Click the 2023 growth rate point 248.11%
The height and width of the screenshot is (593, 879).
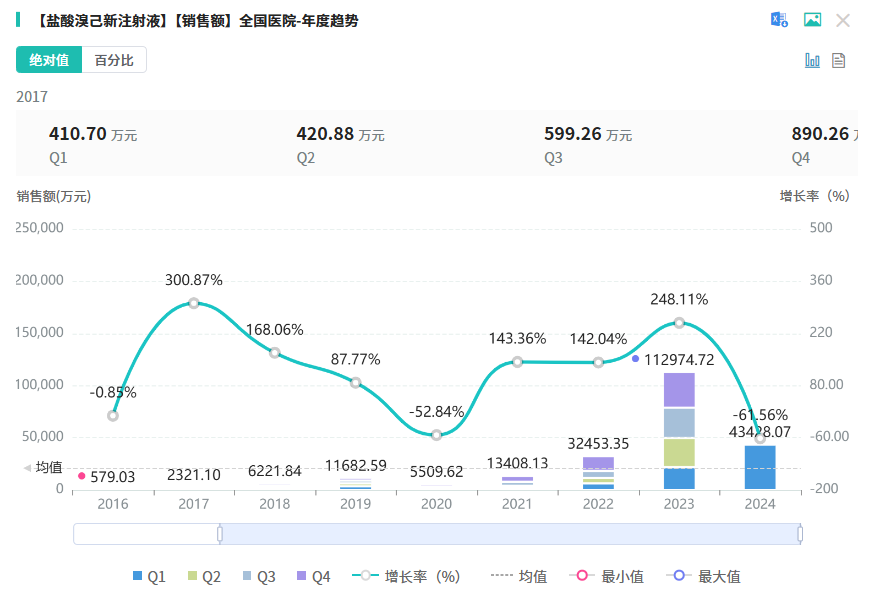(x=679, y=323)
